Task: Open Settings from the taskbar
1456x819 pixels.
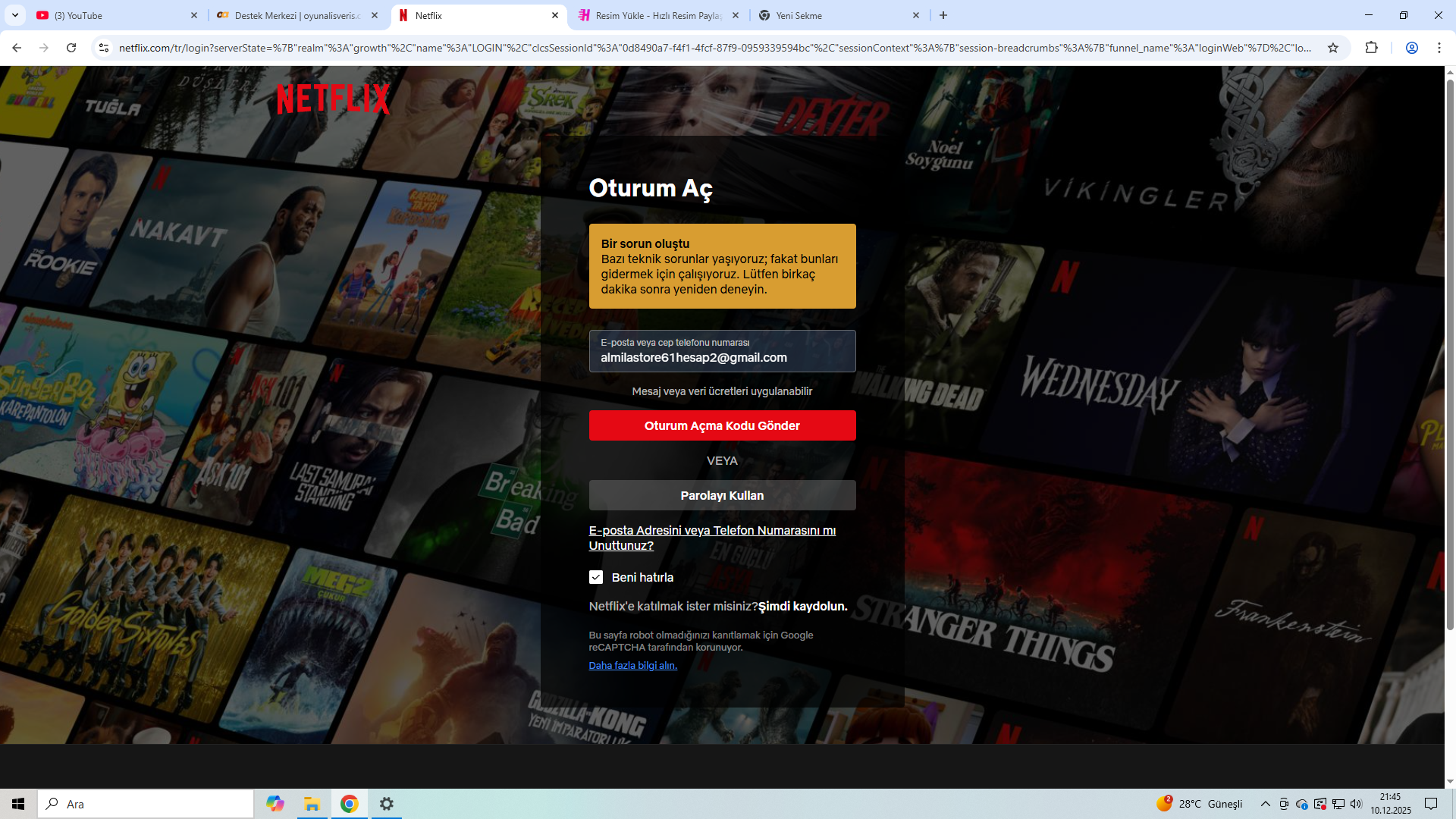Action: click(387, 804)
